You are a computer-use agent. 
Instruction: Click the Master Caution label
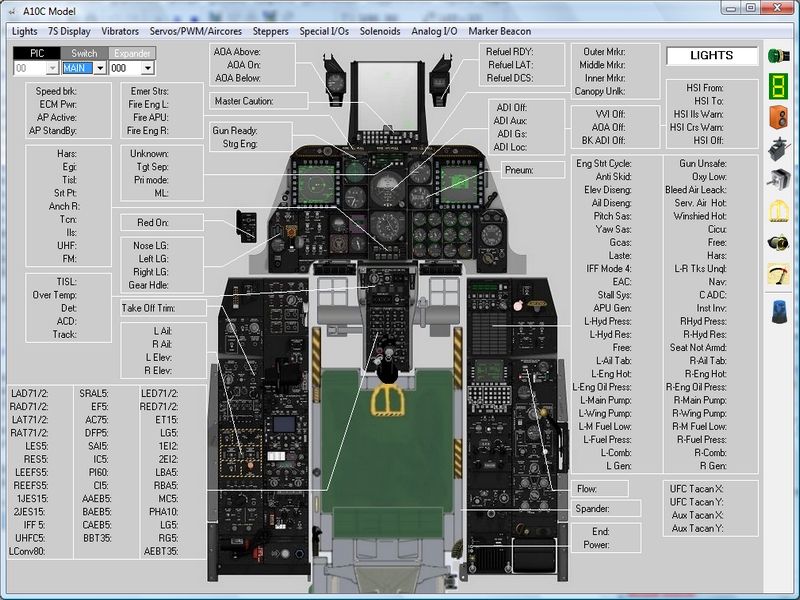[244, 101]
